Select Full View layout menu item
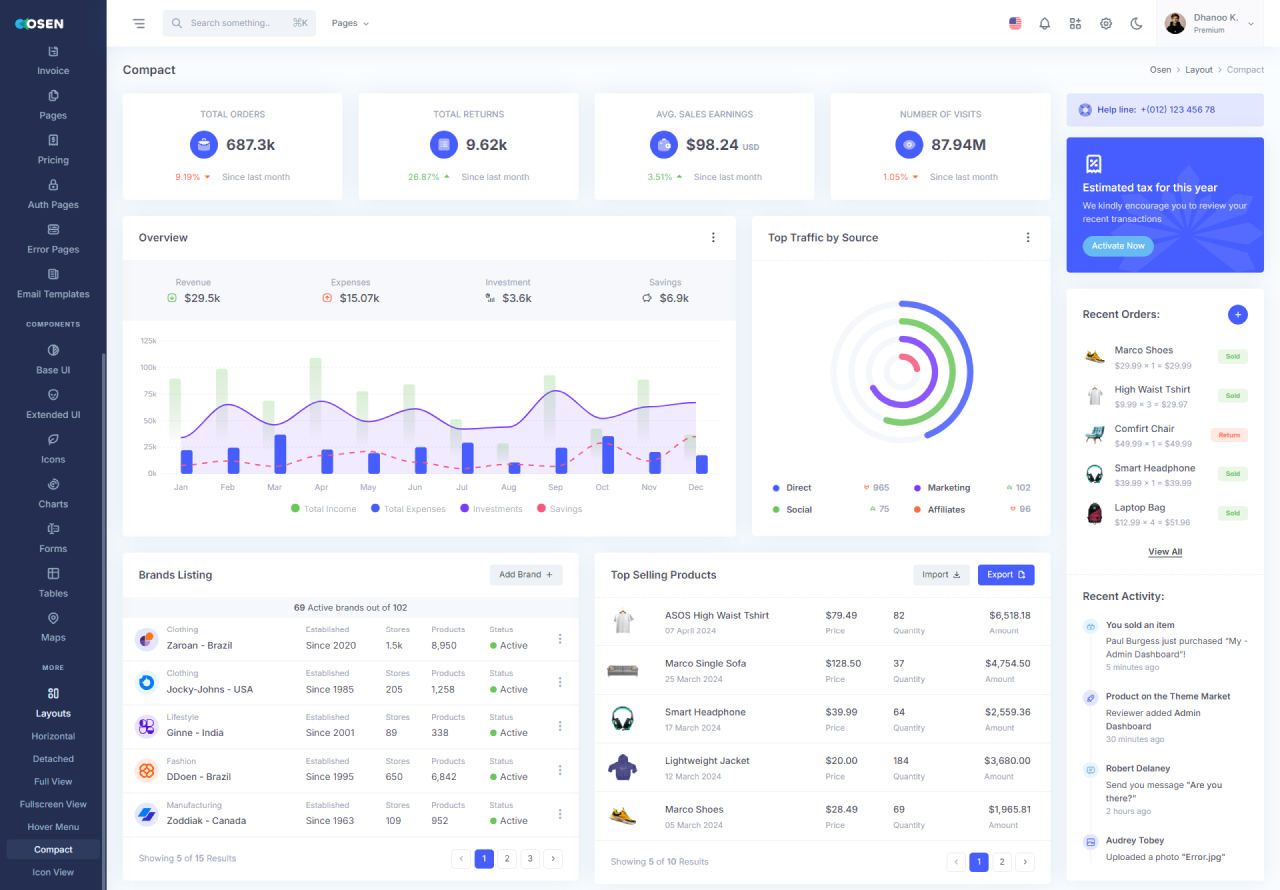This screenshot has height=890, width=1280. point(53,782)
